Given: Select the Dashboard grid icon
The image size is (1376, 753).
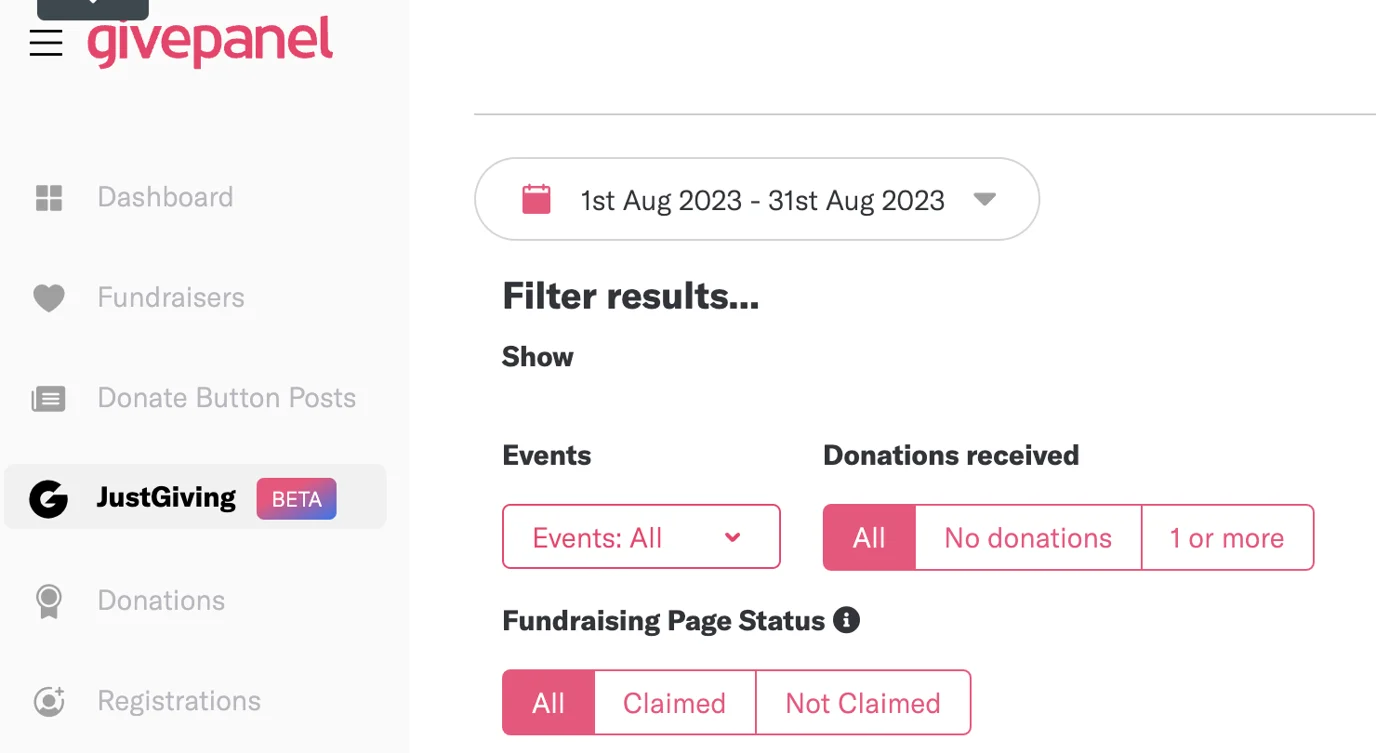Looking at the screenshot, I should click(x=48, y=197).
